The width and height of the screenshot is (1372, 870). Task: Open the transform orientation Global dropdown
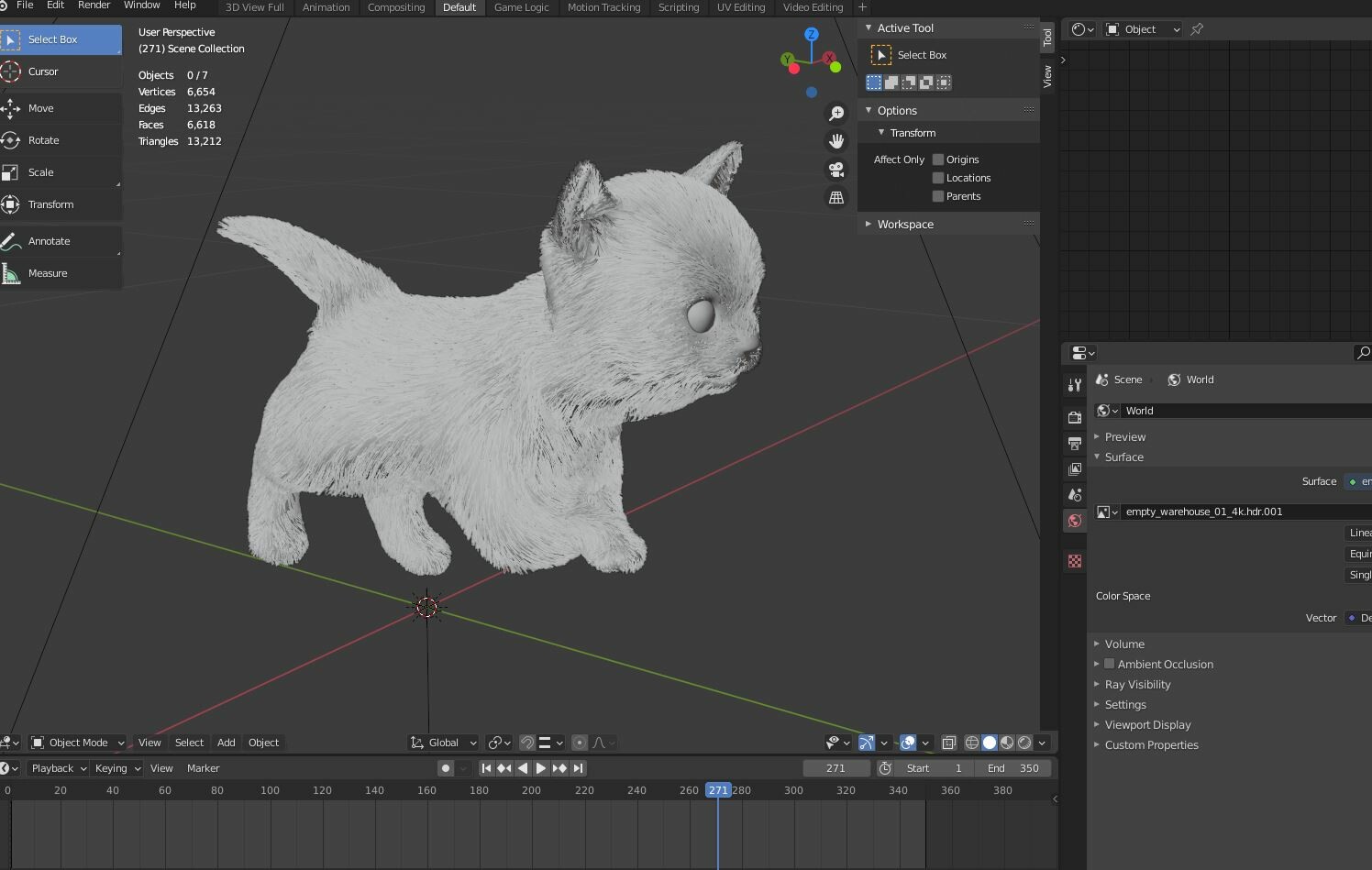[x=443, y=743]
